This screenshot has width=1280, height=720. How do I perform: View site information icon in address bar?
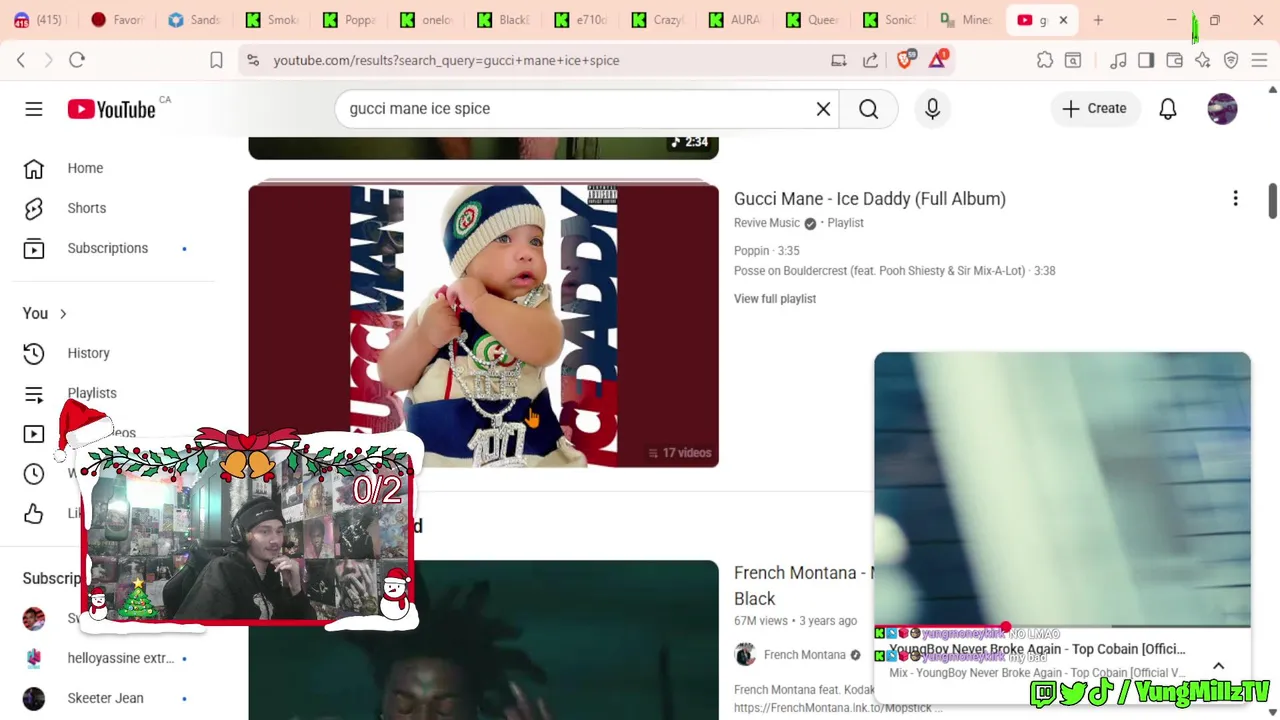(253, 60)
